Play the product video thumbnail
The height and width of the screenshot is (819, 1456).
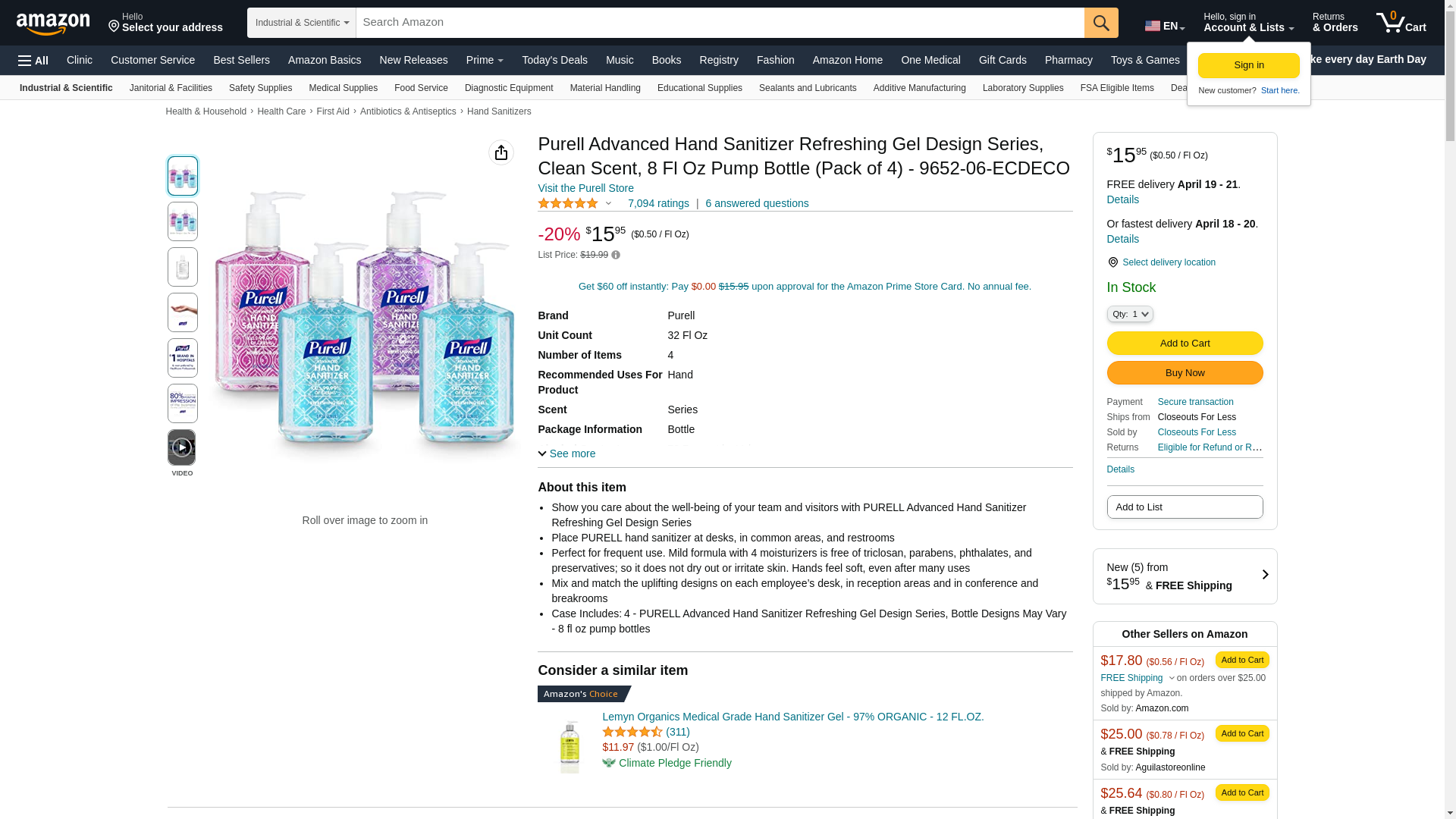182,448
